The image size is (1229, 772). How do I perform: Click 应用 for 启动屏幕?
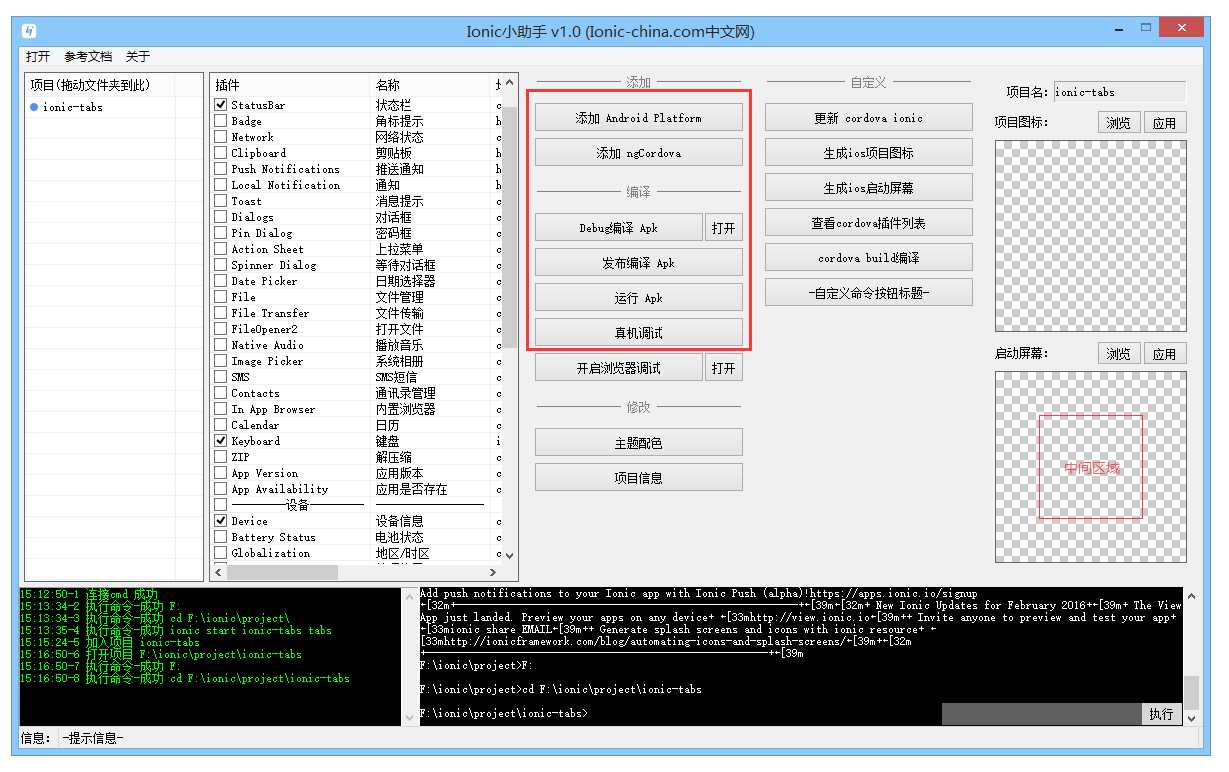[x=1165, y=354]
